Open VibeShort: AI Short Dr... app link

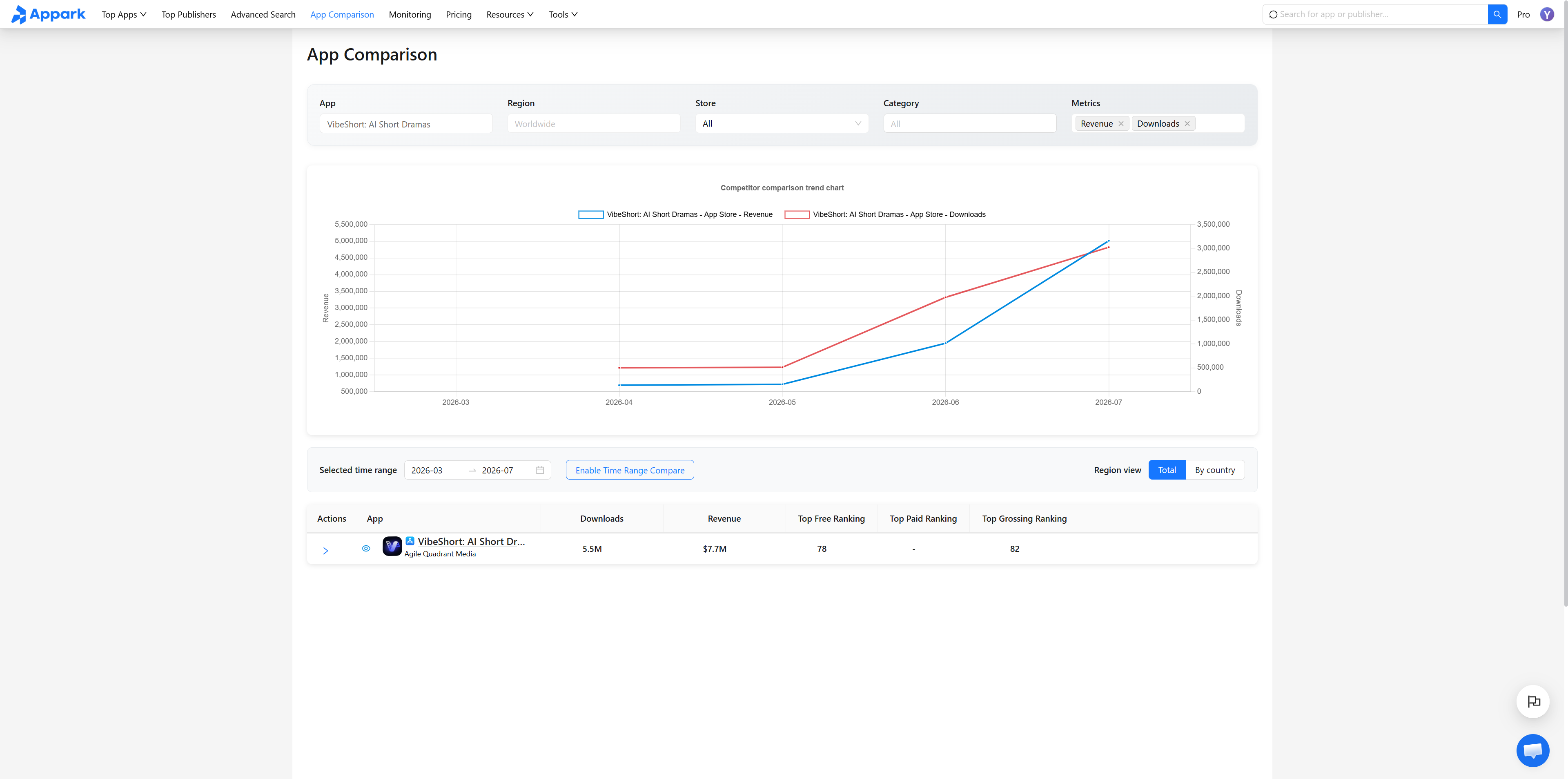[x=471, y=542]
